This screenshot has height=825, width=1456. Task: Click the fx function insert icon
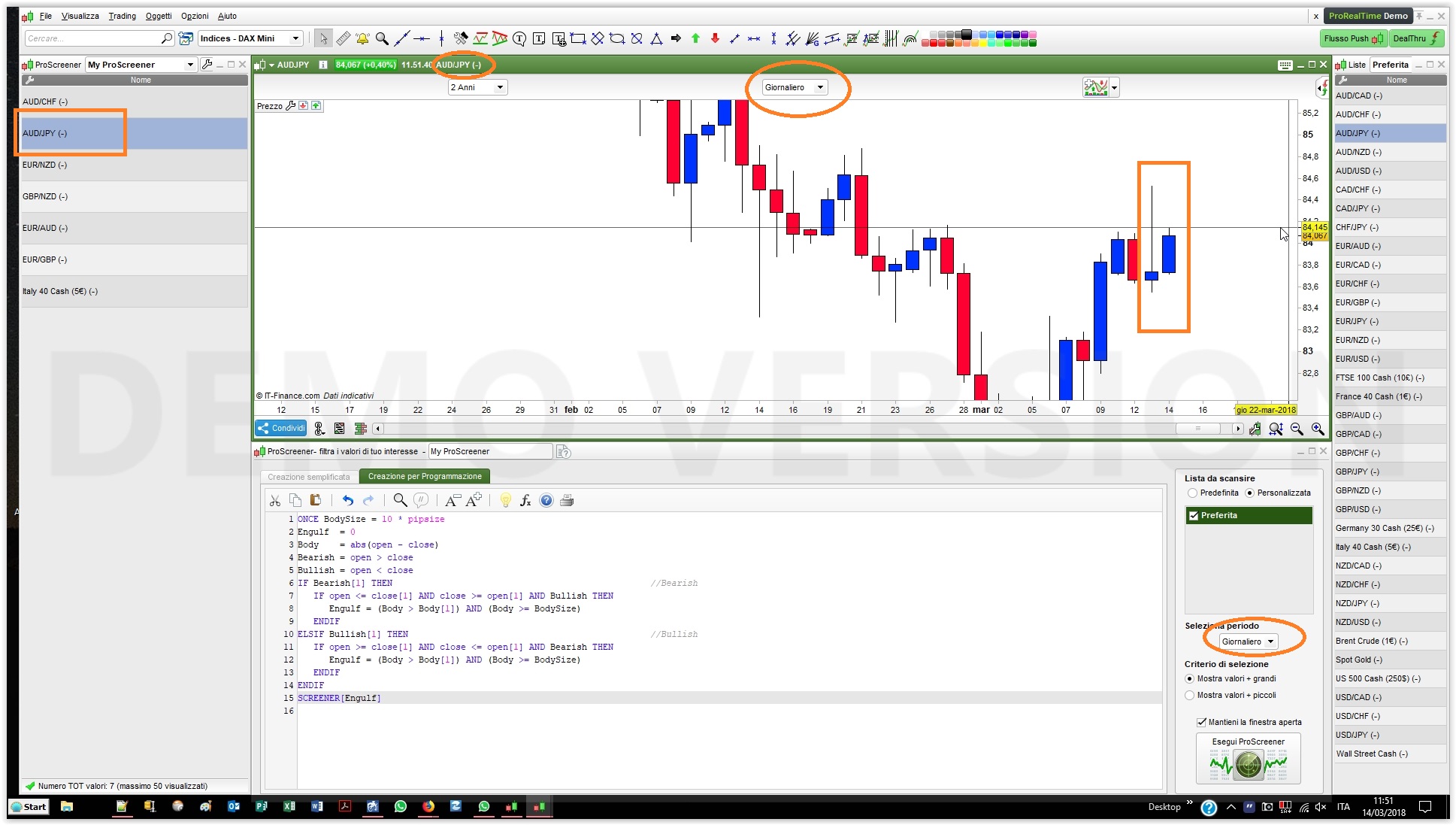pyautogui.click(x=525, y=501)
